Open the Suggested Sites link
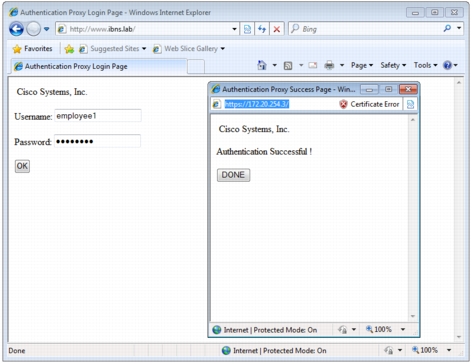This screenshot has height=364, width=473. [114, 49]
